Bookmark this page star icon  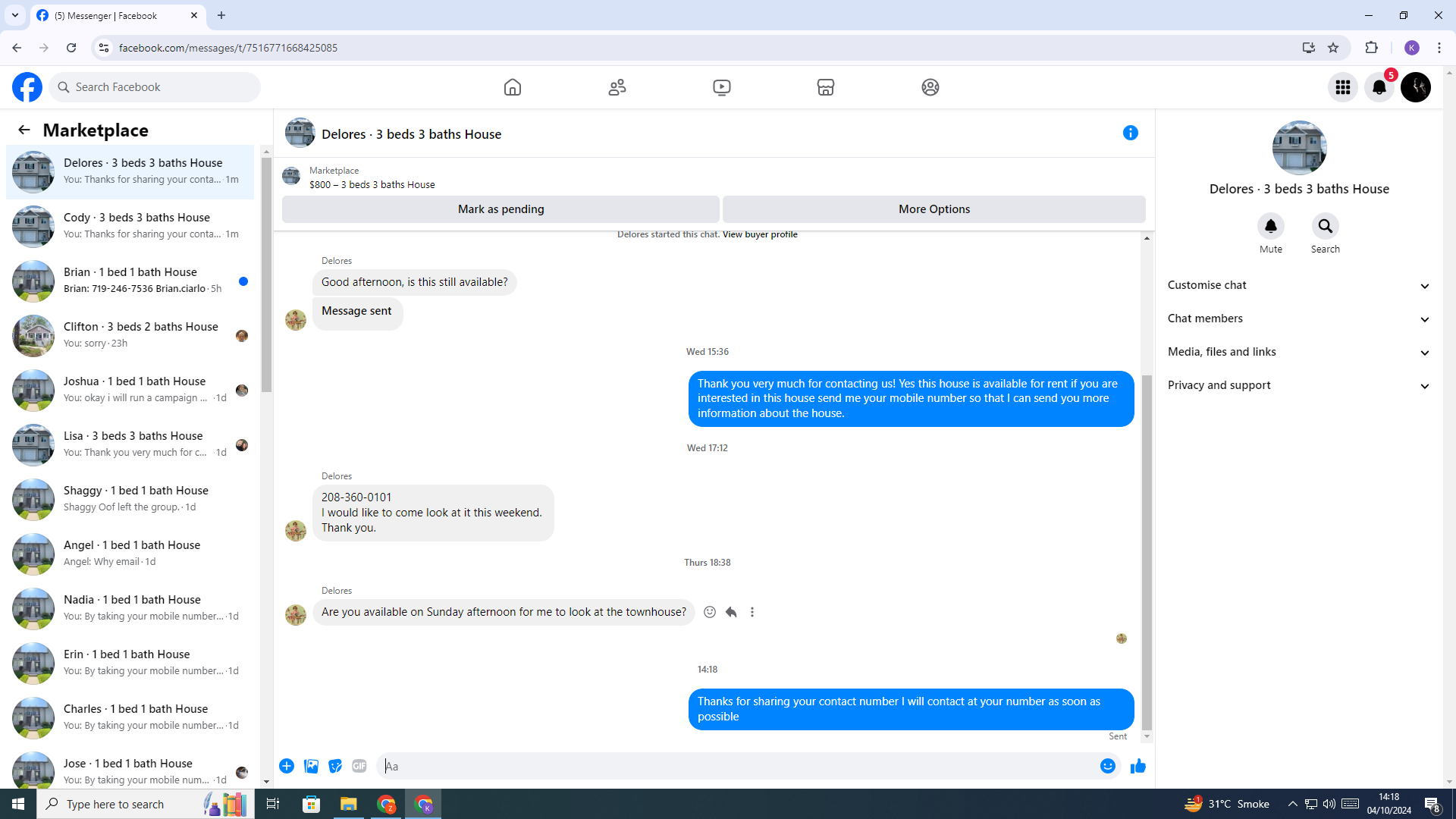tap(1333, 48)
